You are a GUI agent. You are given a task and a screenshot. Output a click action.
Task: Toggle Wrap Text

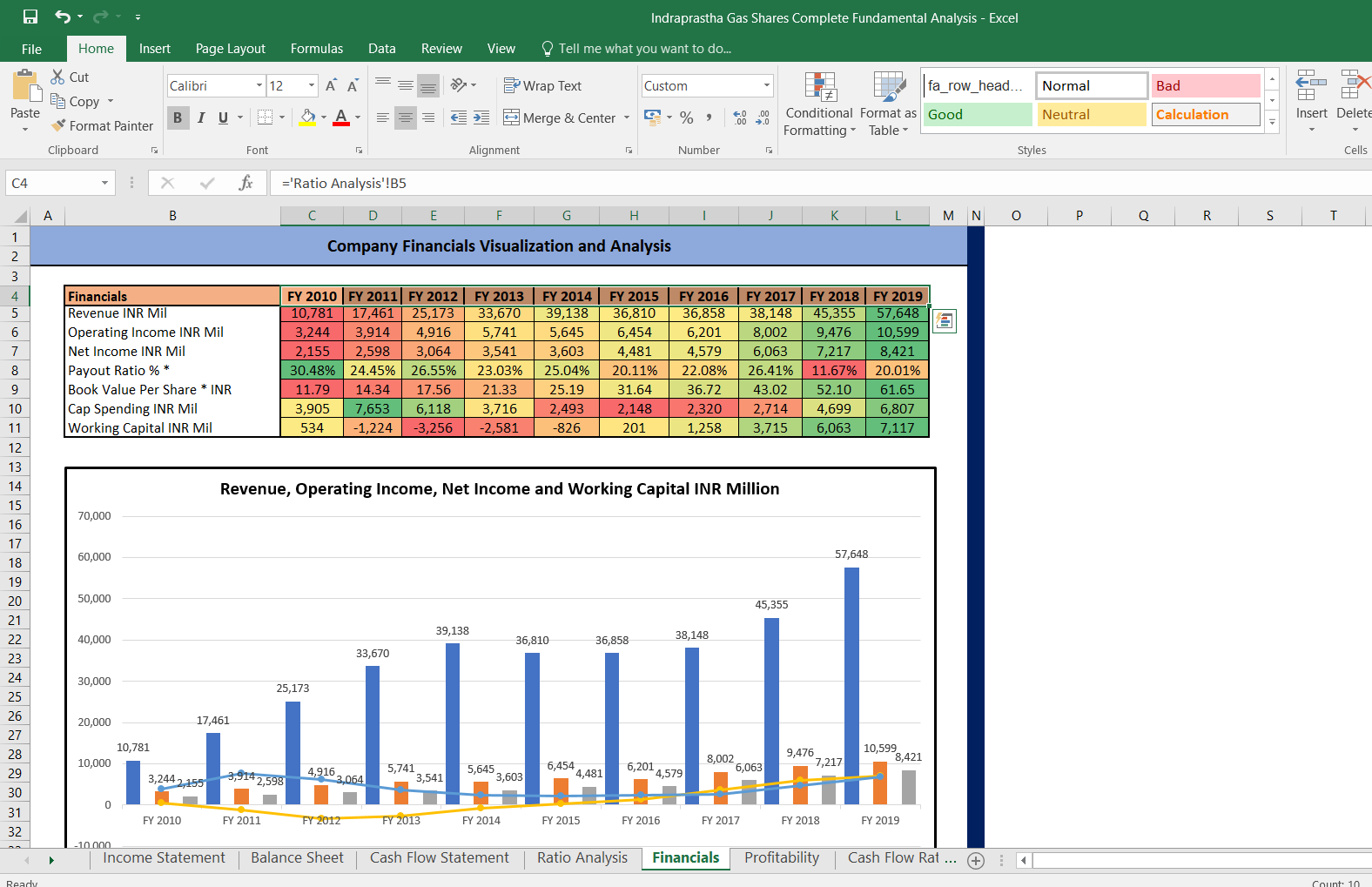pyautogui.click(x=542, y=85)
